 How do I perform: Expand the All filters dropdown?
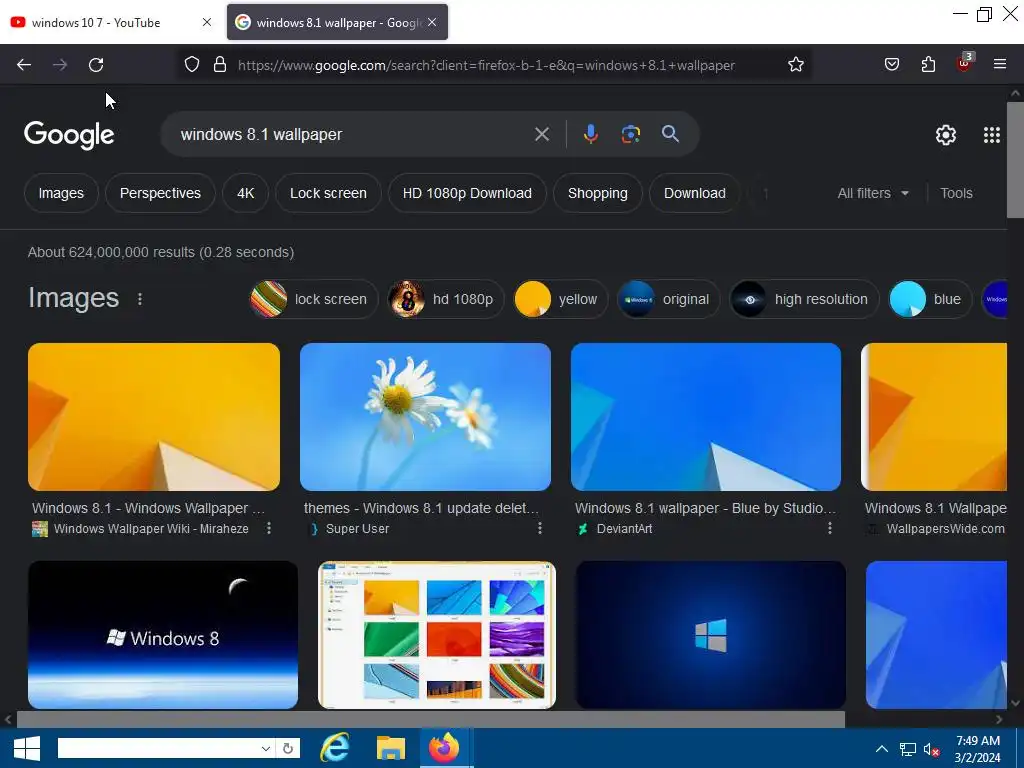point(873,193)
